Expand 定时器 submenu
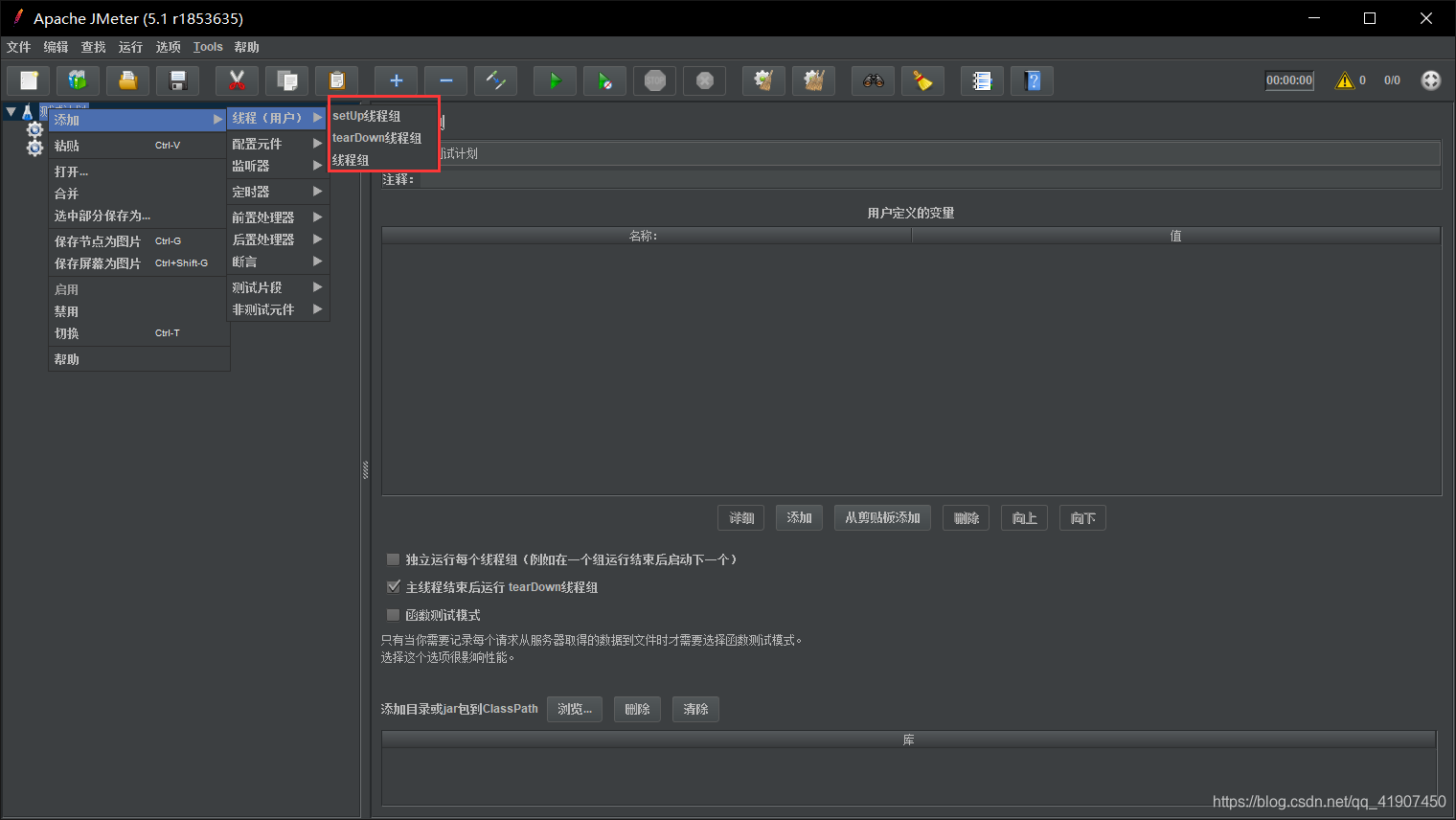Viewport: 1456px width, 820px height. tap(278, 192)
